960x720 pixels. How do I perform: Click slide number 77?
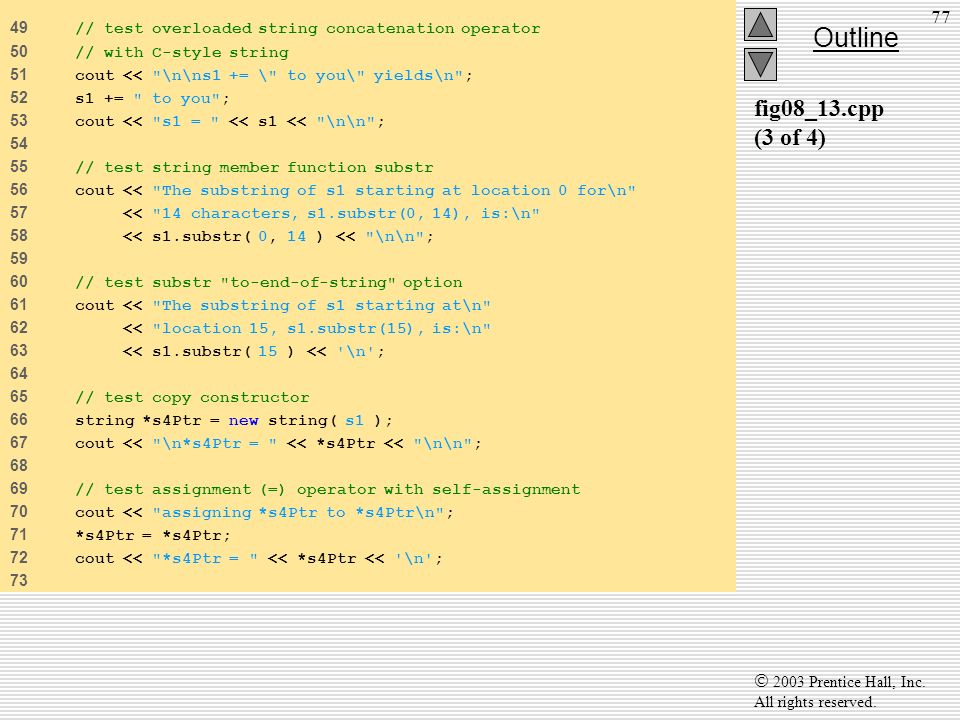click(940, 17)
